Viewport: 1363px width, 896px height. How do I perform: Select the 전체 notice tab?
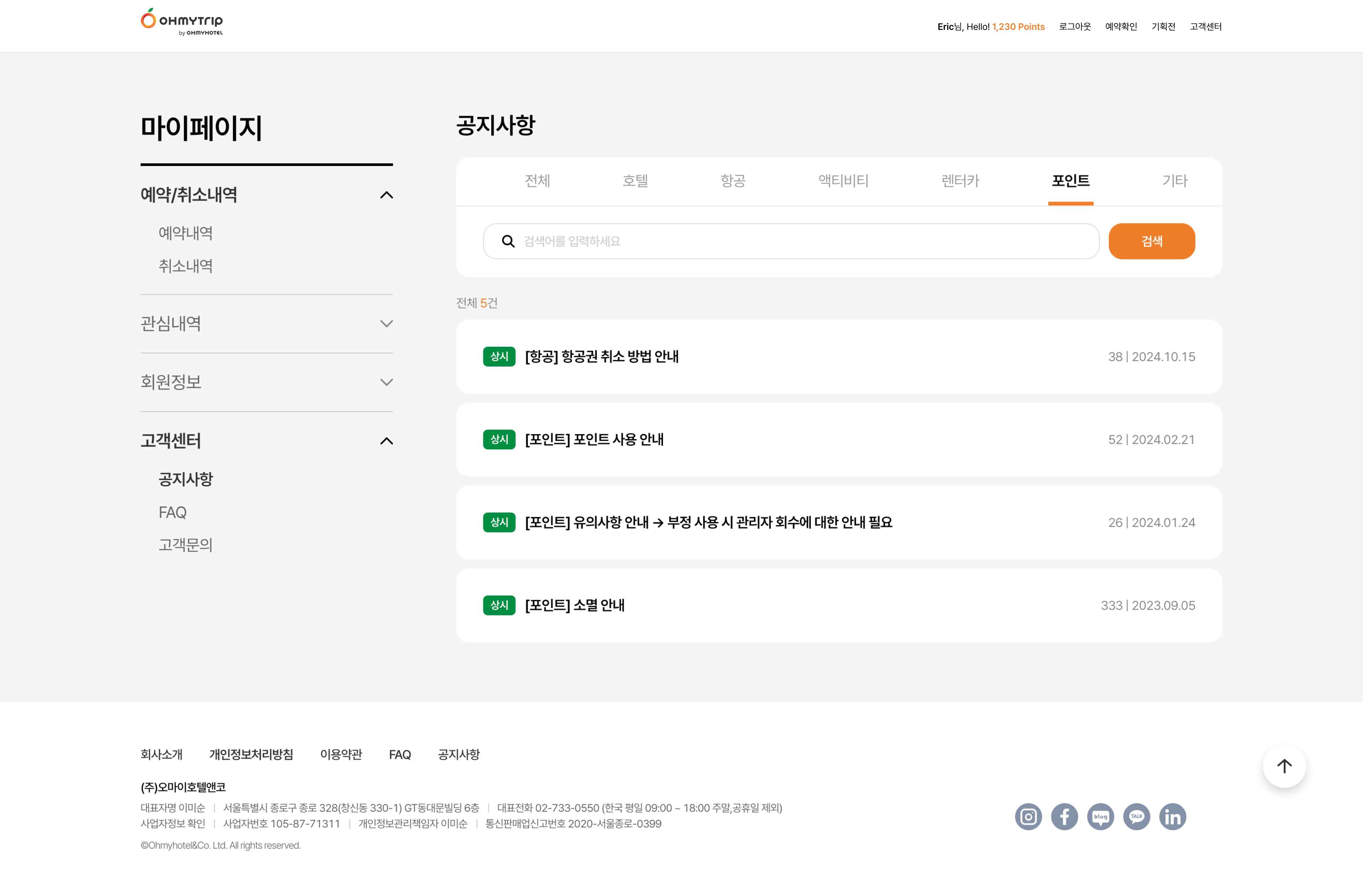[x=537, y=181]
